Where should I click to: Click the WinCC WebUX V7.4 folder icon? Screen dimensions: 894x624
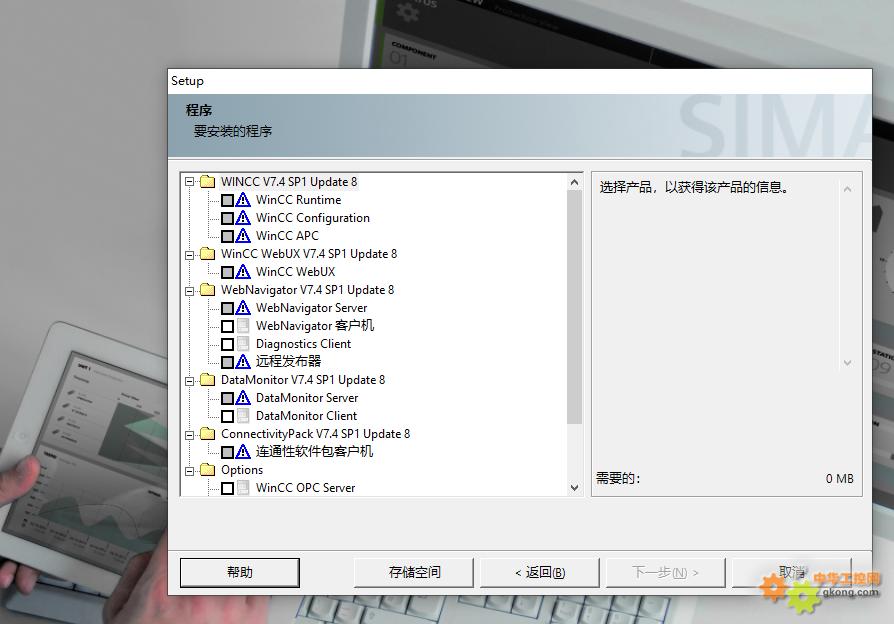click(x=208, y=254)
